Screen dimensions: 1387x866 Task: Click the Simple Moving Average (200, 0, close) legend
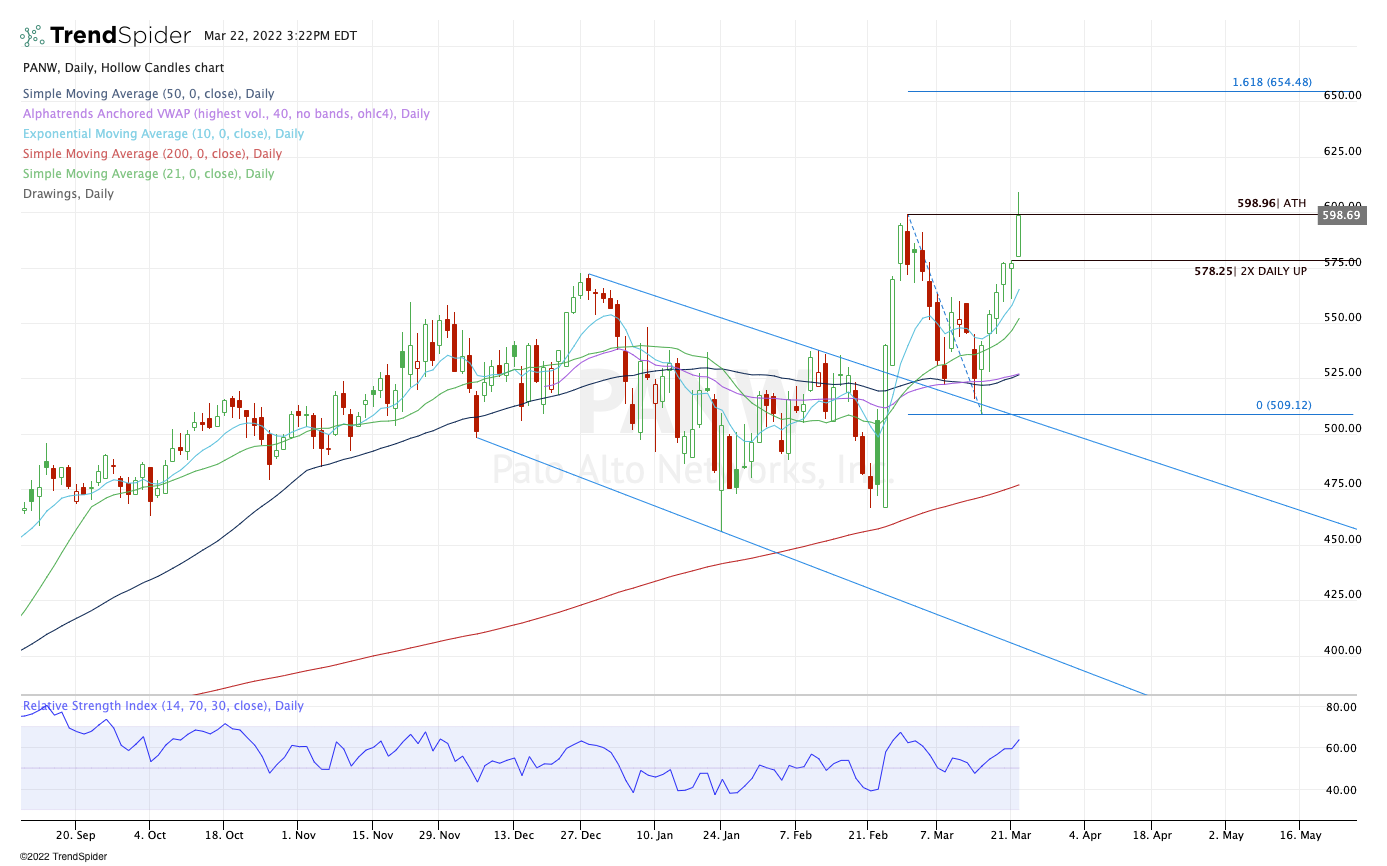[x=152, y=154]
